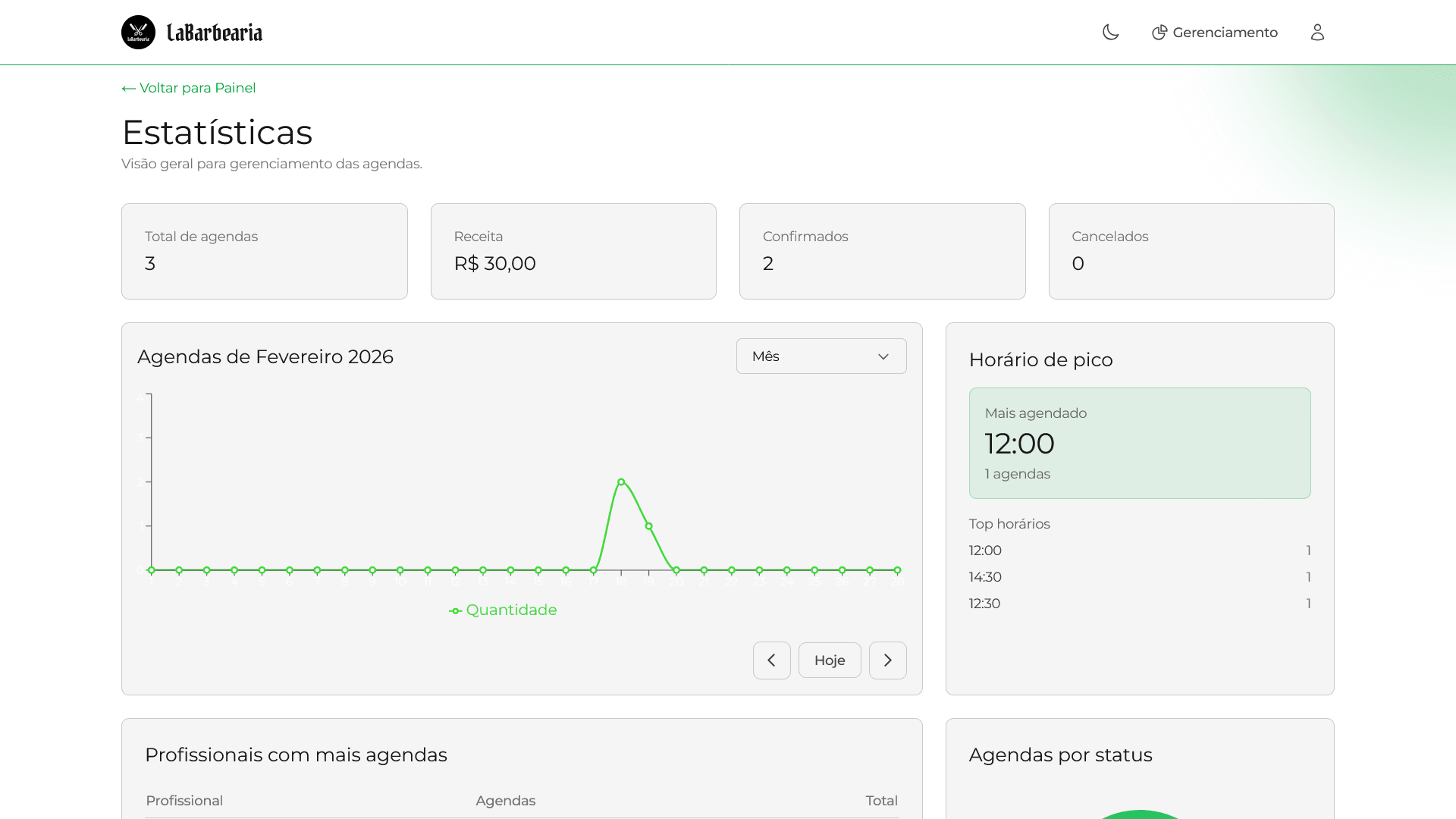Click the 12:30 row in Top horários
The image size is (1456, 819).
pyautogui.click(x=1140, y=604)
